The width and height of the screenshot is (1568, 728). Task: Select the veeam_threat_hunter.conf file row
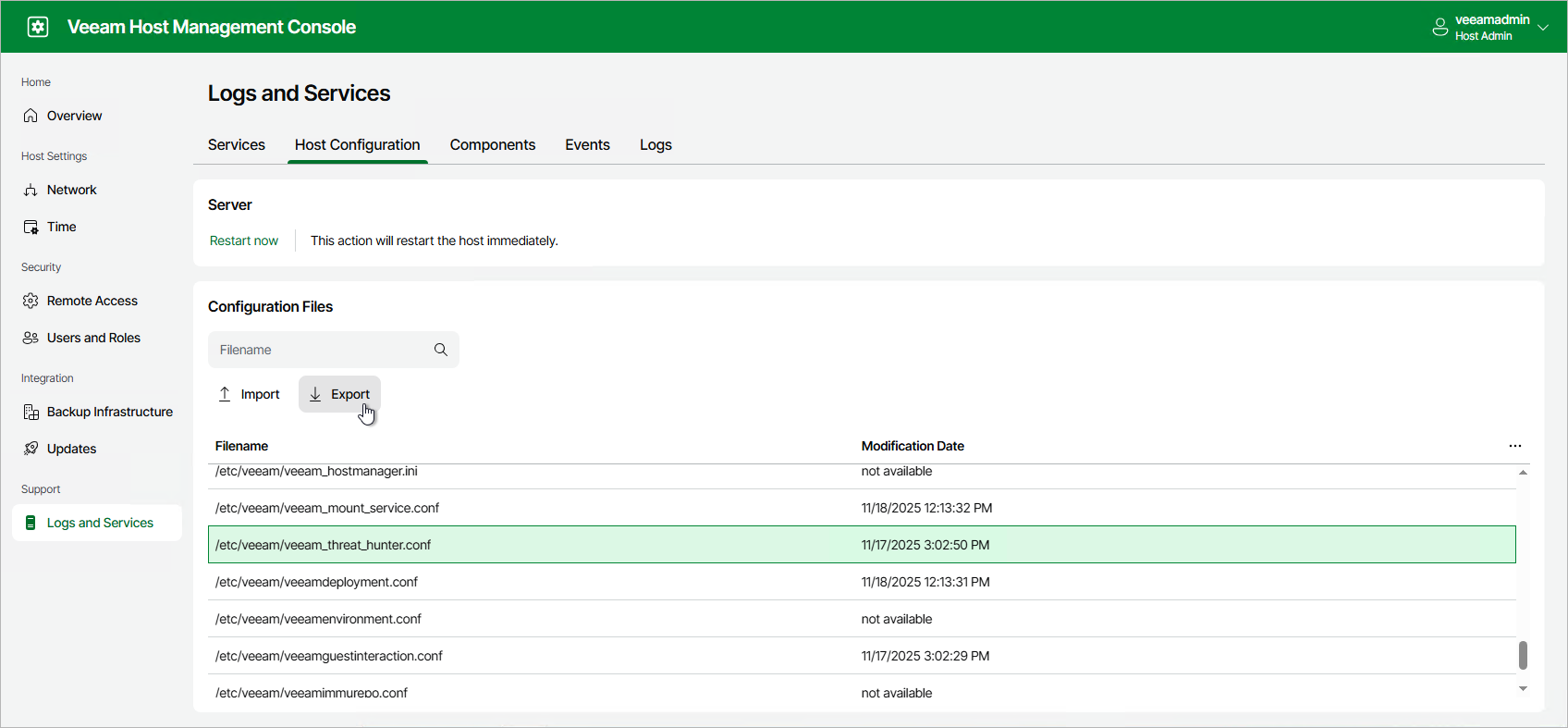pyautogui.click(x=862, y=545)
